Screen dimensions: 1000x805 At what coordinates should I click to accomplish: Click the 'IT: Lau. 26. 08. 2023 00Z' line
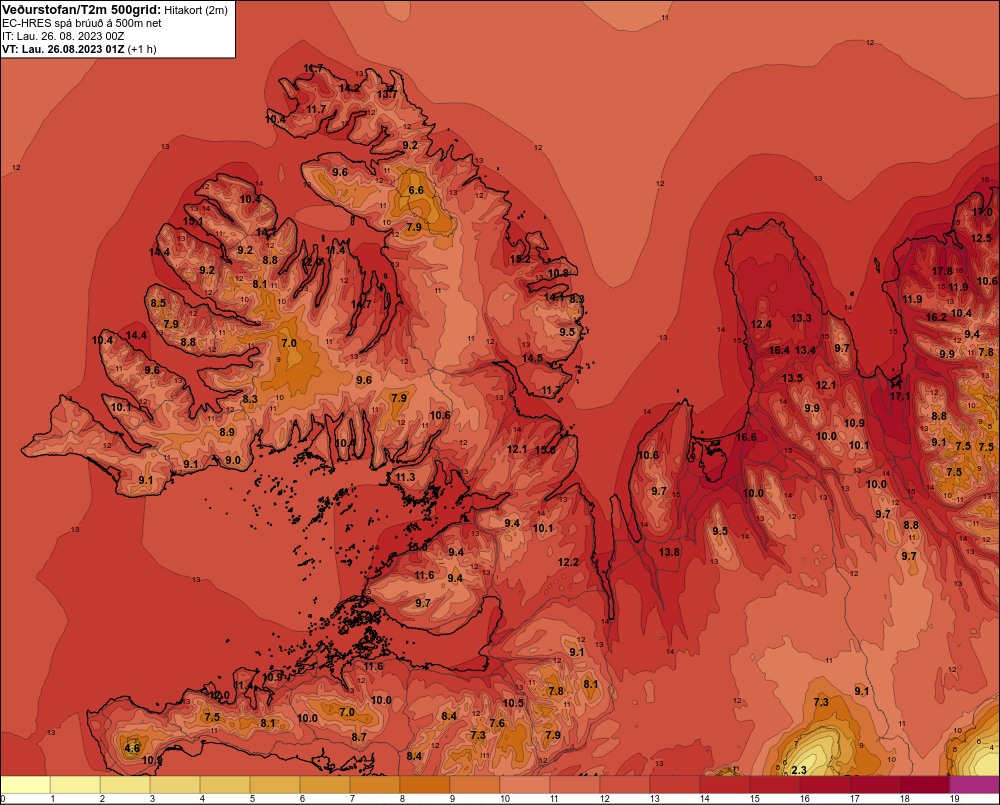tap(63, 36)
